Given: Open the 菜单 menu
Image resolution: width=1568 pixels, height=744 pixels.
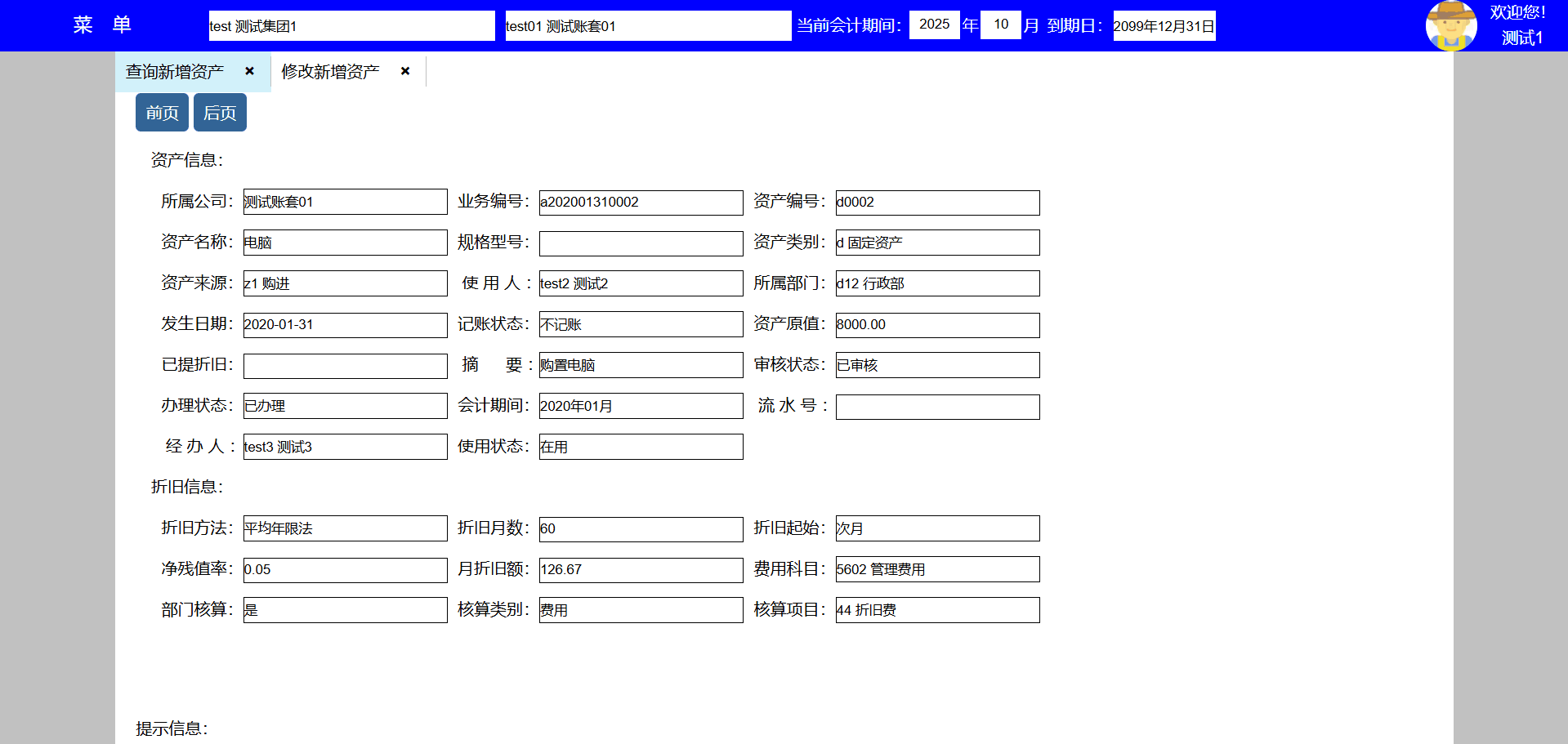Looking at the screenshot, I should pyautogui.click(x=102, y=25).
